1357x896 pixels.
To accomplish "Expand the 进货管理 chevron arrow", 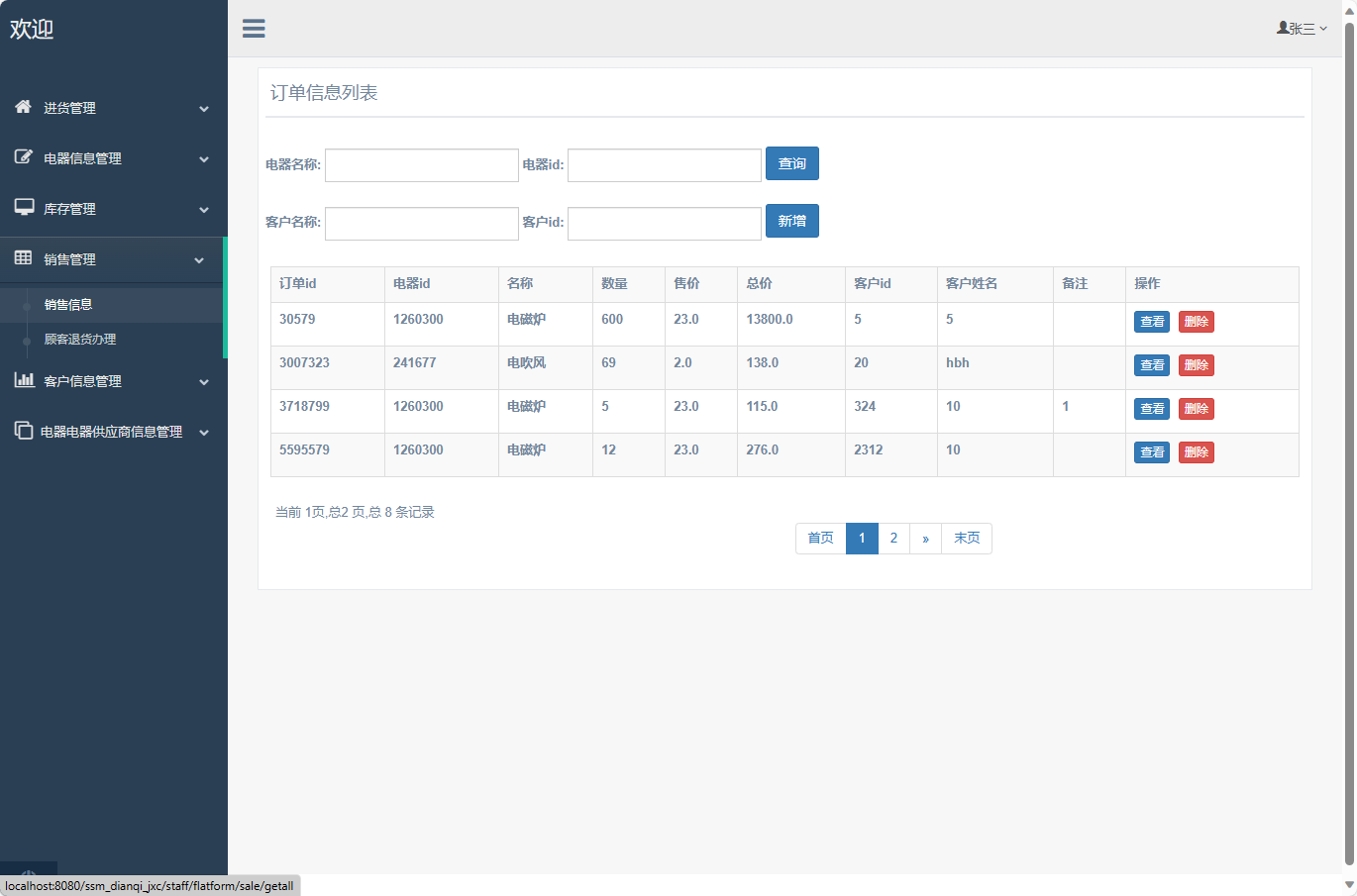I will [x=204, y=109].
